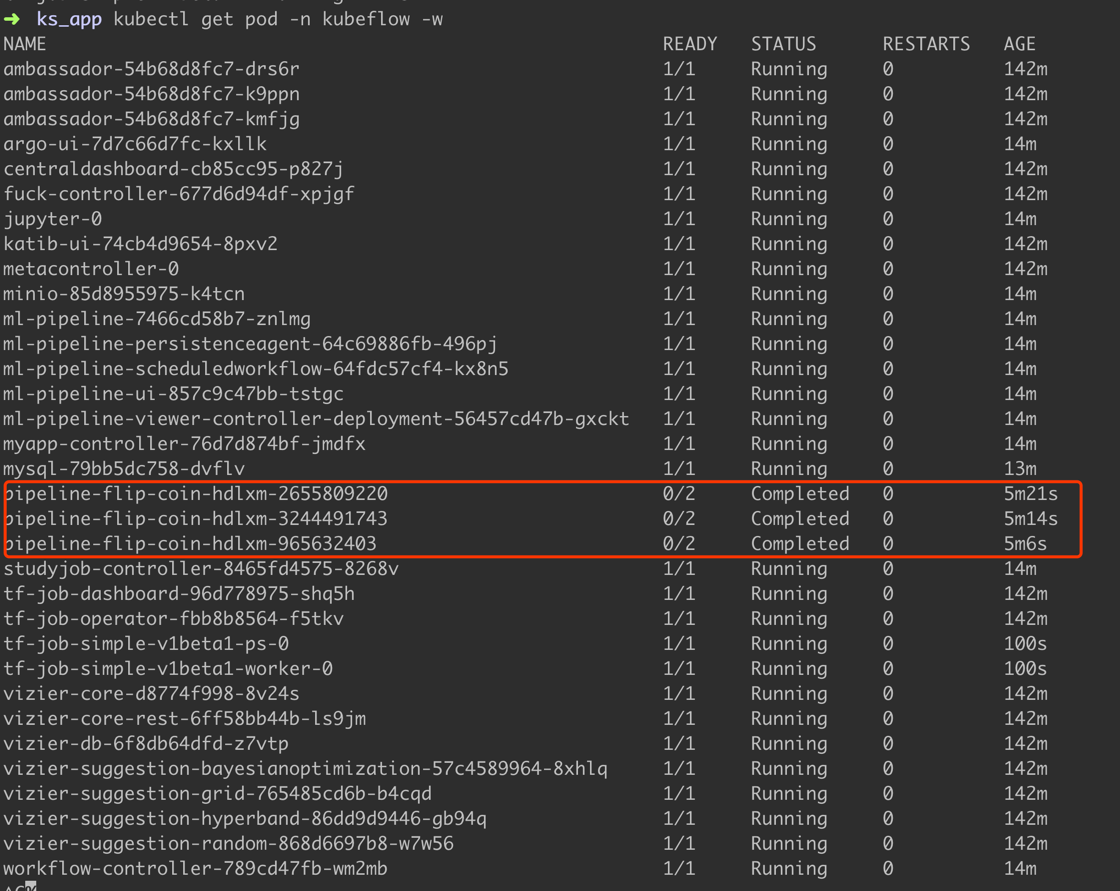
Task: Click the AGE column header
Action: click(x=1020, y=44)
